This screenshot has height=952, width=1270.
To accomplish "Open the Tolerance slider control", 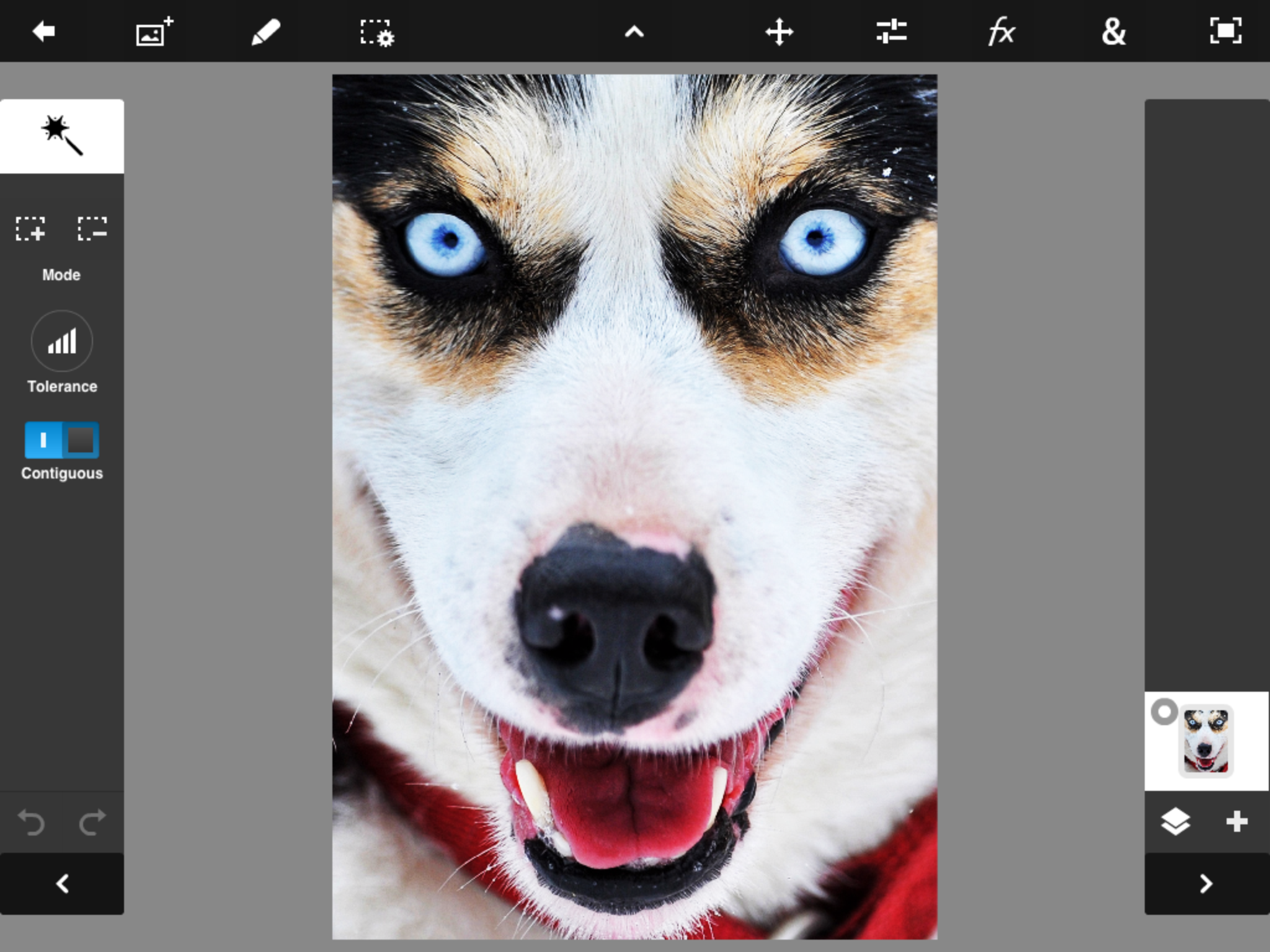I will [x=62, y=342].
